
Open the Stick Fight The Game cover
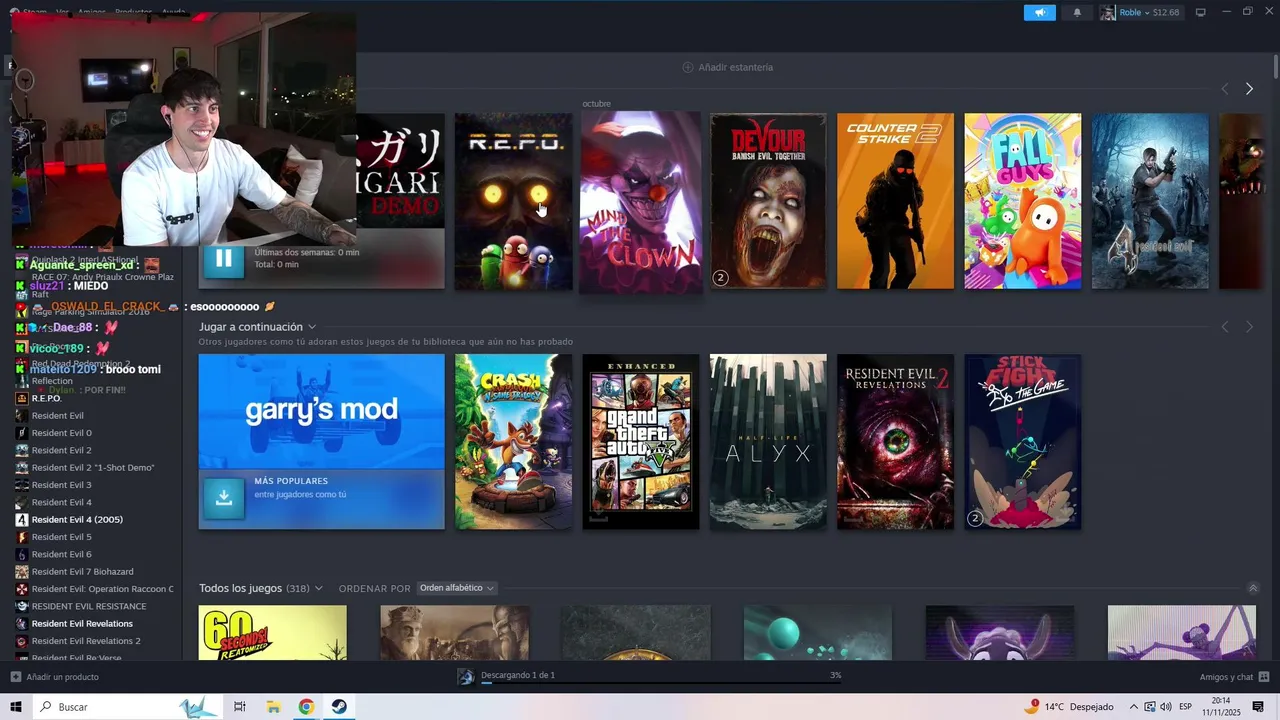pyautogui.click(x=1022, y=441)
